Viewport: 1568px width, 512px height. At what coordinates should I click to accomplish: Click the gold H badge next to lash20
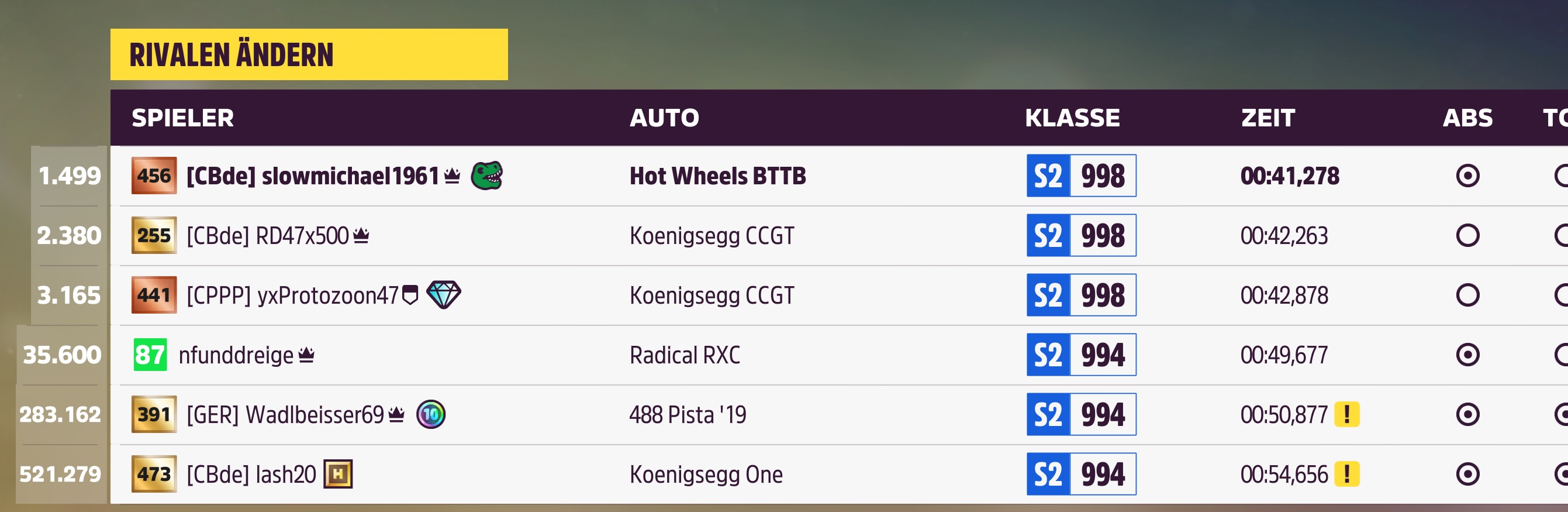pyautogui.click(x=338, y=474)
